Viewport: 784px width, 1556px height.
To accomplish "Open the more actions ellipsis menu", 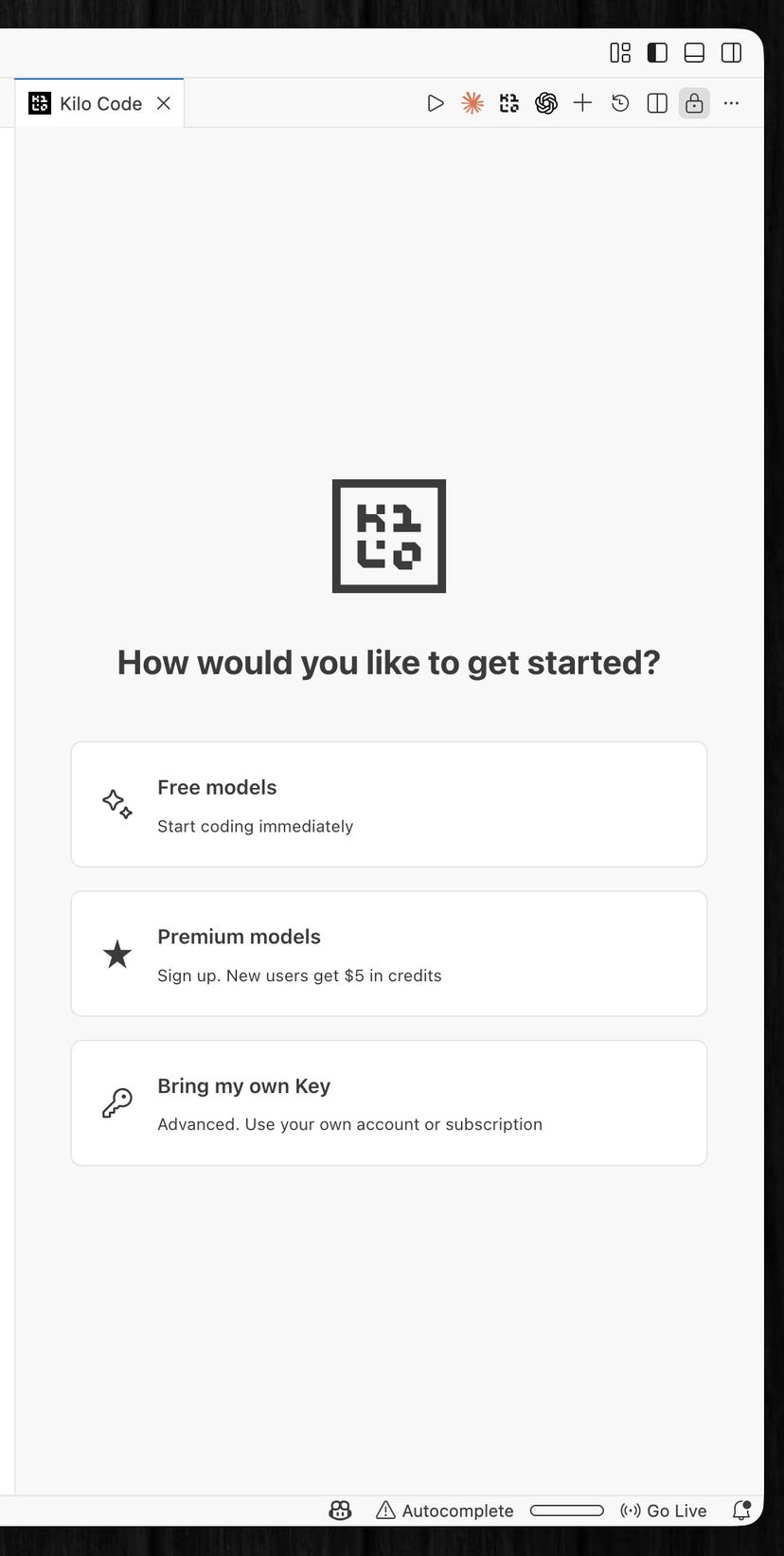I will 731,103.
